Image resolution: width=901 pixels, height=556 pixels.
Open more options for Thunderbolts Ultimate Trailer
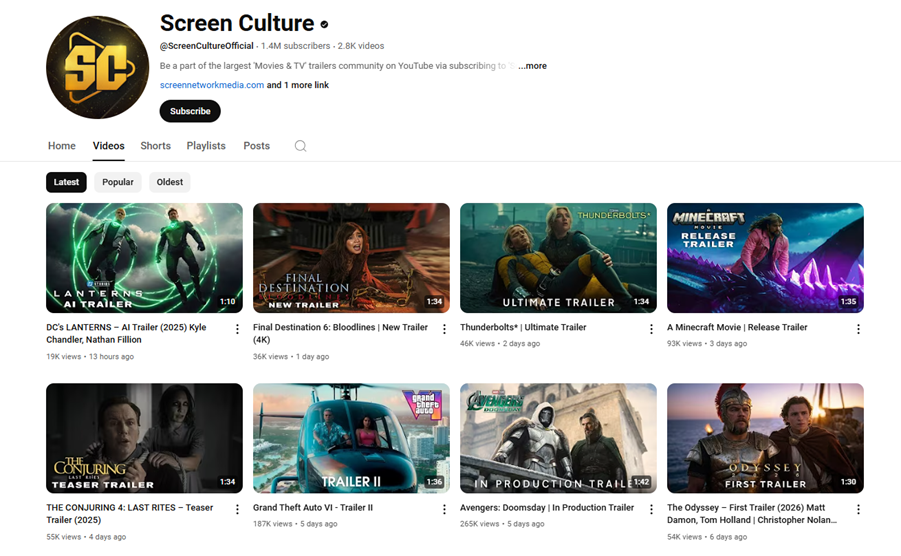click(651, 329)
